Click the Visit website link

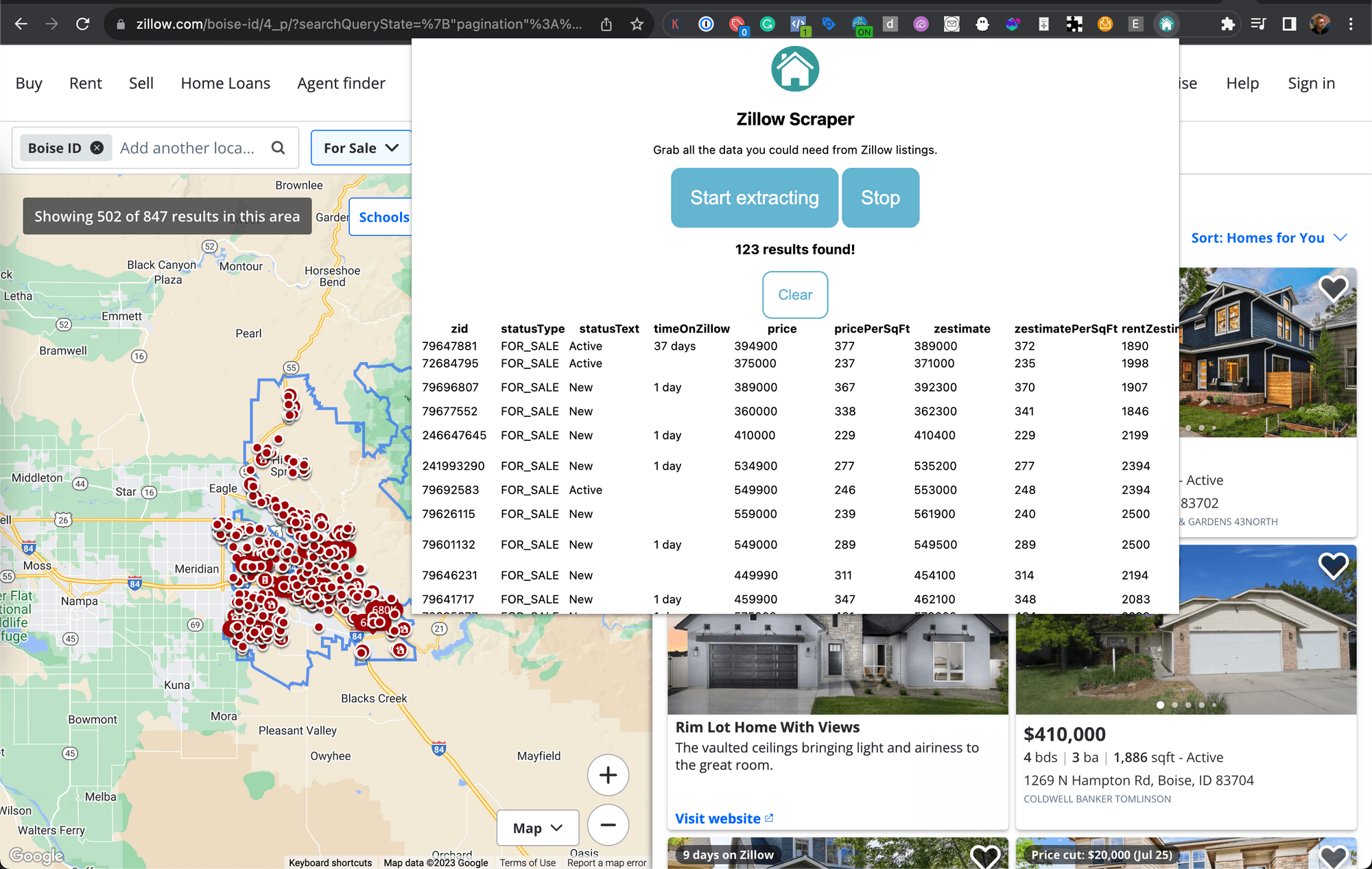718,818
